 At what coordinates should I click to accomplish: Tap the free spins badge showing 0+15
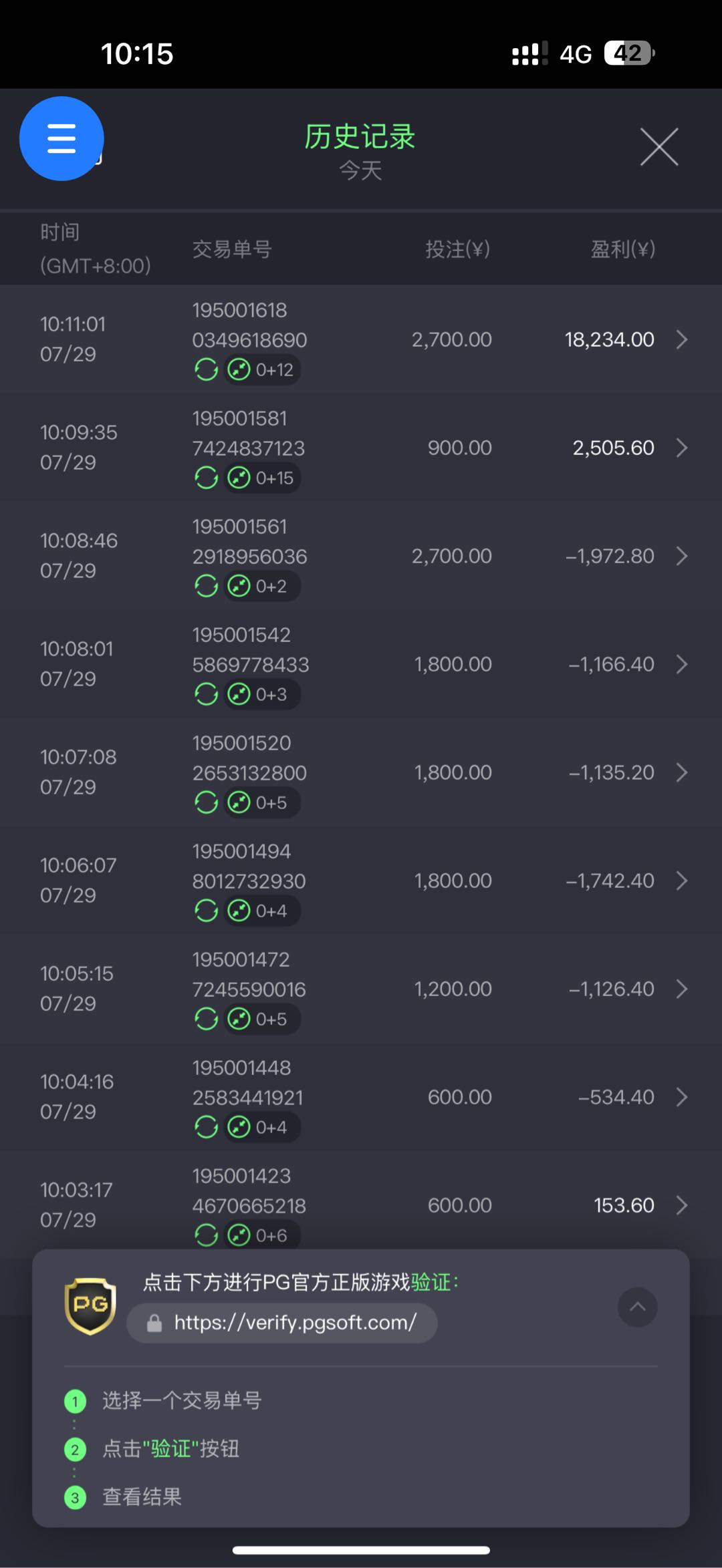pos(262,478)
